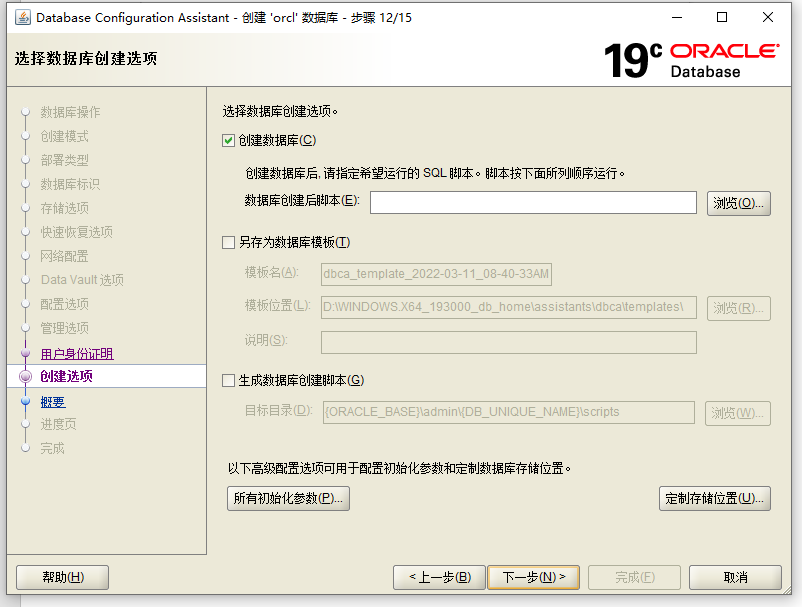Open the 用户身份证明 step link

pos(77,354)
